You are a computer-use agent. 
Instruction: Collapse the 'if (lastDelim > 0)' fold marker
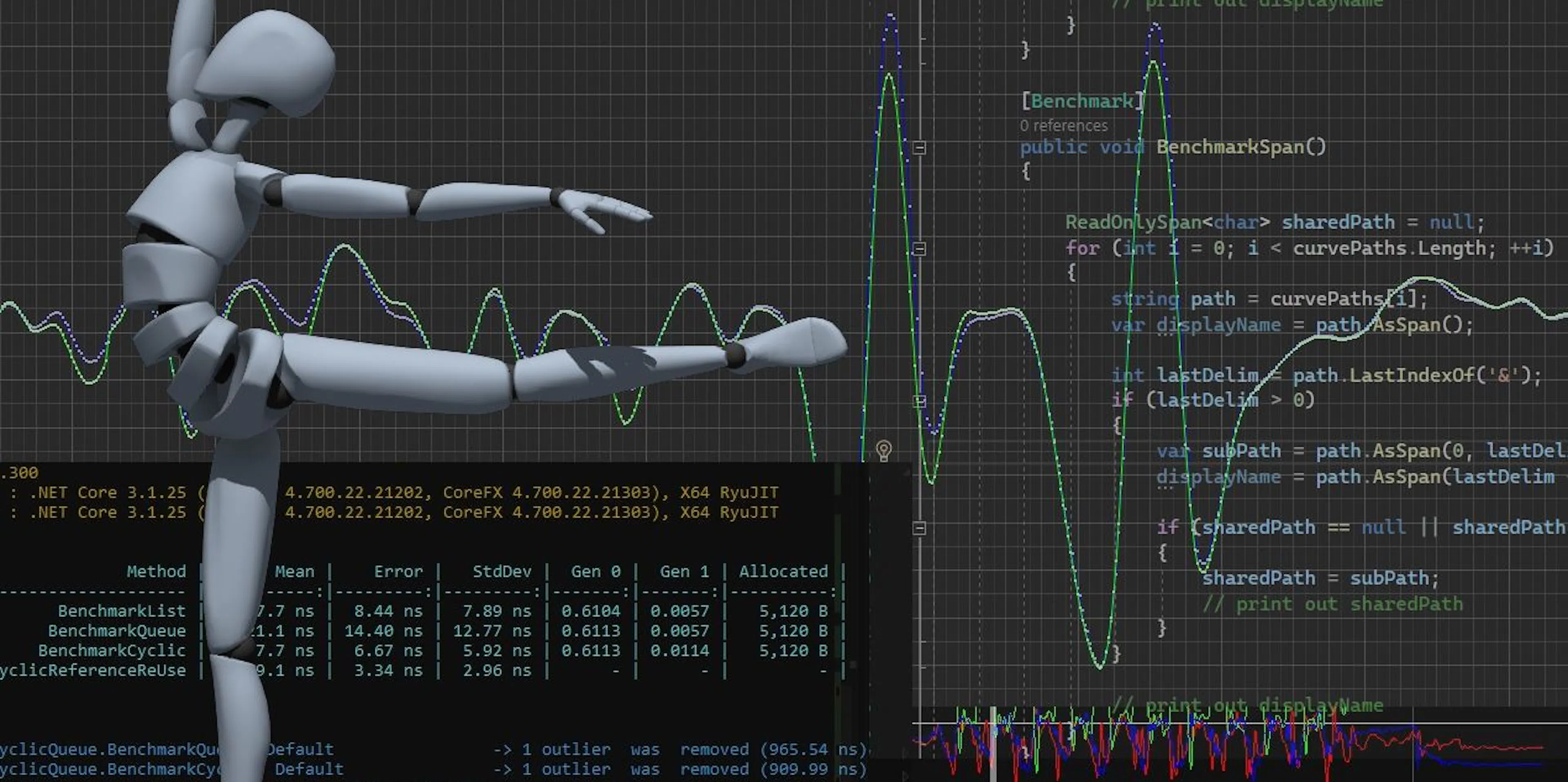(920, 401)
